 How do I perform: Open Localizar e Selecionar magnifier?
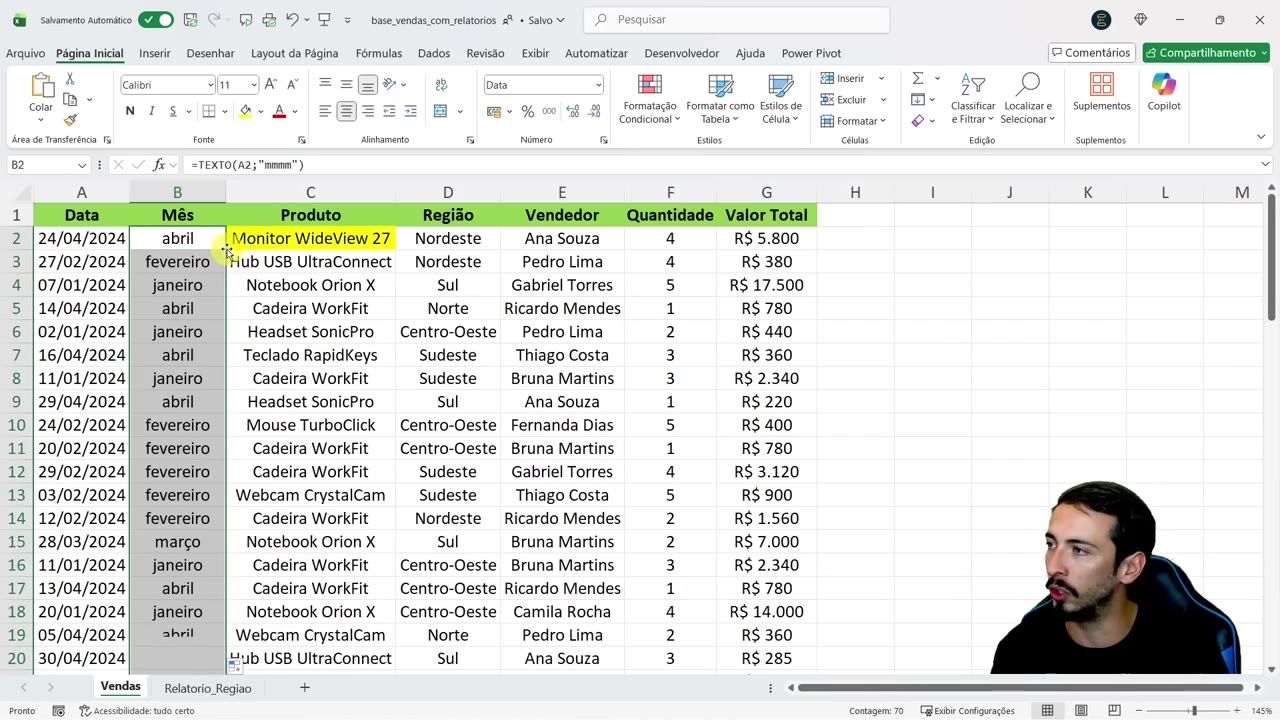point(1029,98)
